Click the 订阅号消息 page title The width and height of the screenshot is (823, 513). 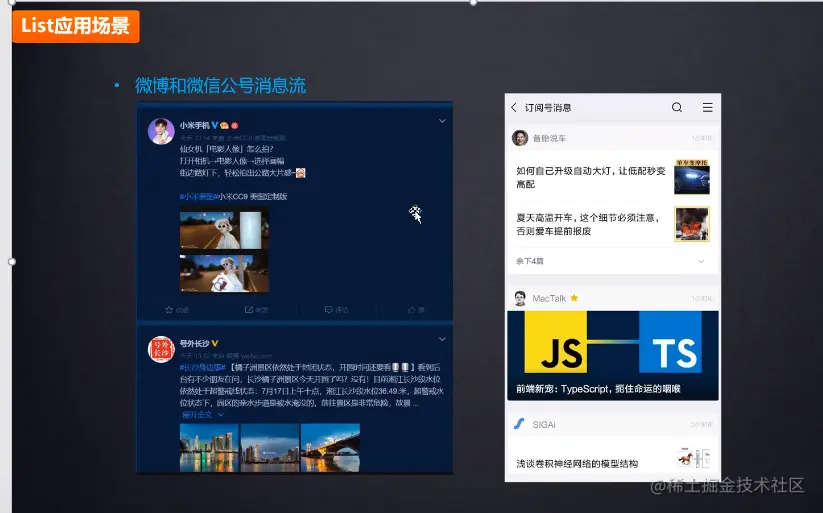pyautogui.click(x=548, y=108)
